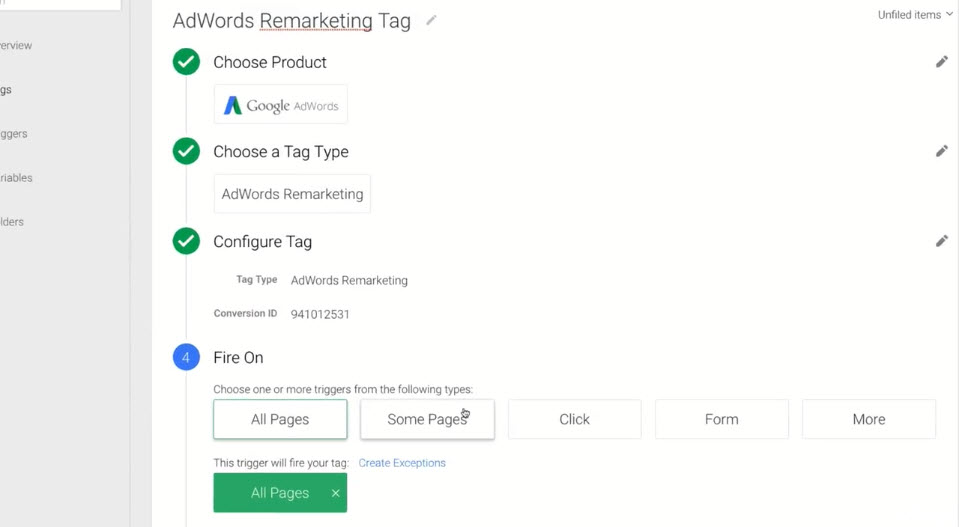Expand the Unfiled items dropdown
Image resolution: width=959 pixels, height=527 pixels.
(914, 15)
